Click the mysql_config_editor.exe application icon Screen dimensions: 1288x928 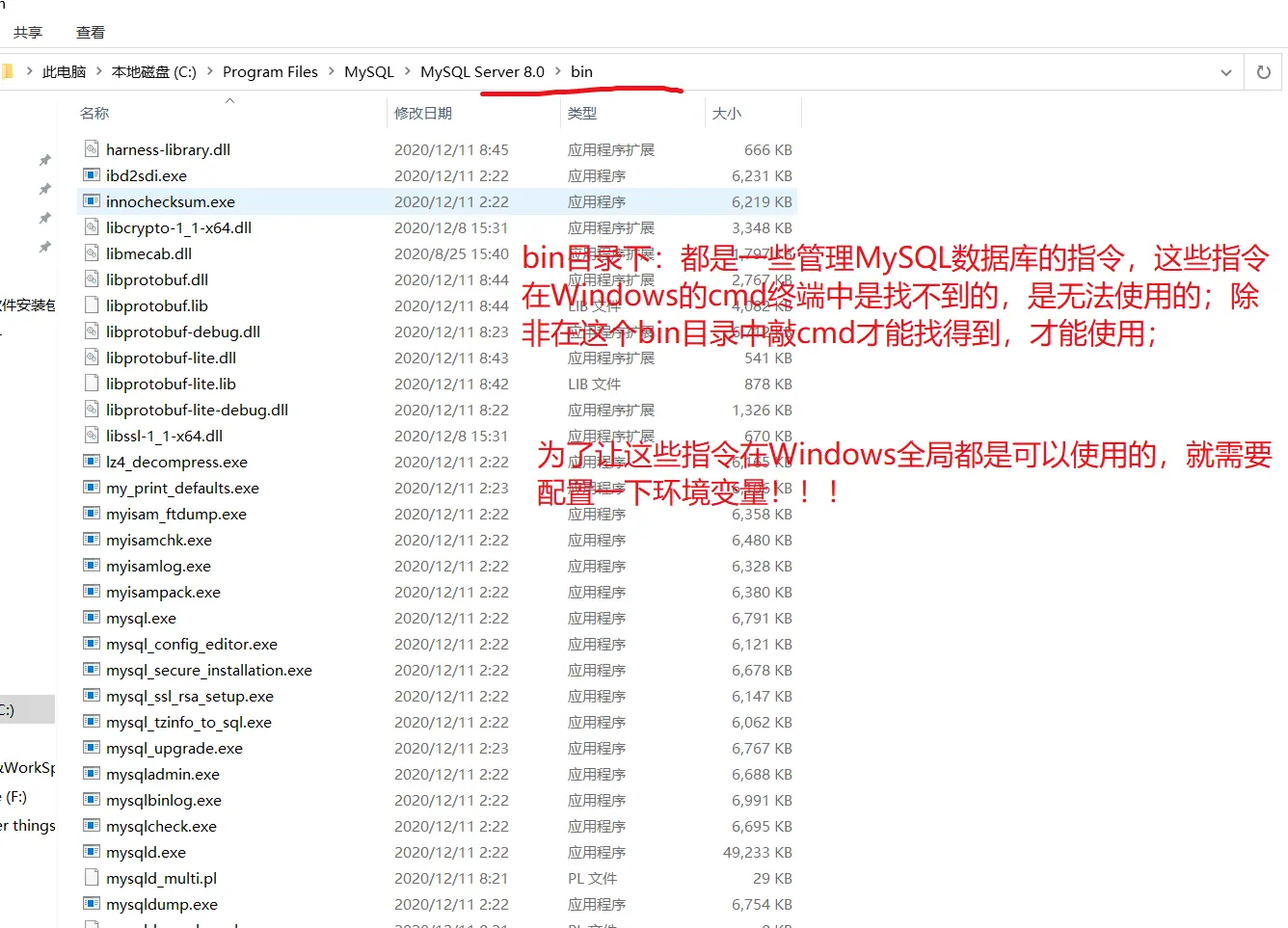(92, 644)
